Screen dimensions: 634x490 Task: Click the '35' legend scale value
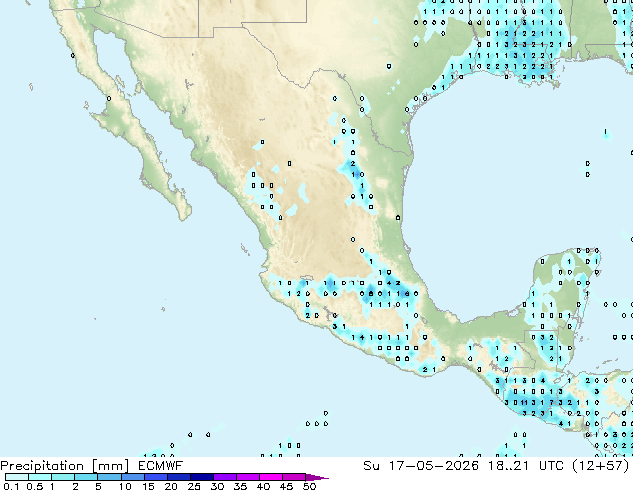pyautogui.click(x=240, y=486)
